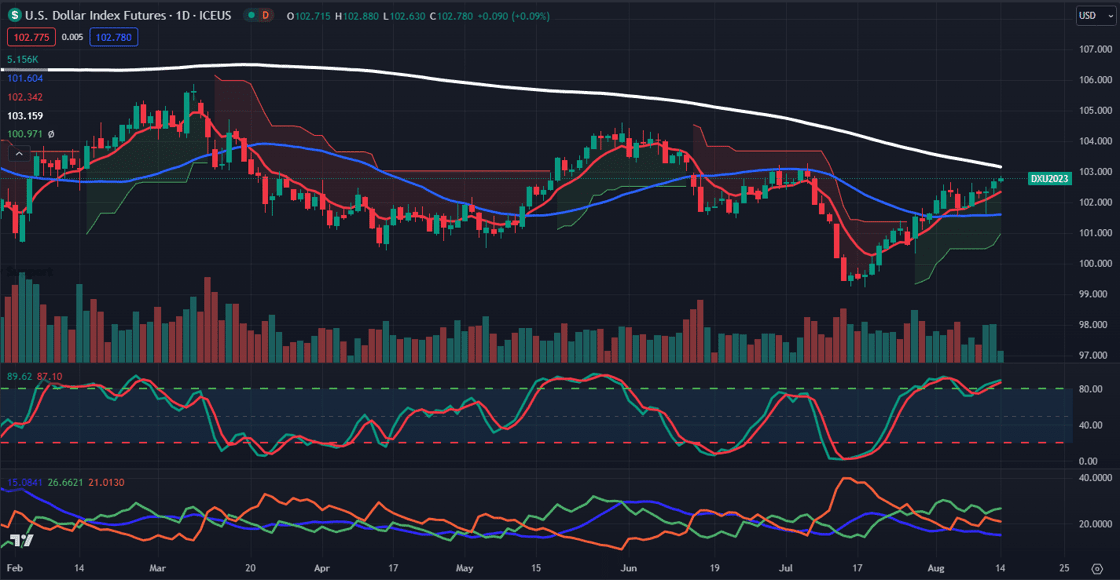This screenshot has height=580, width=1120.
Task: Click the red 102.342 indicator value
Action: click(x=25, y=96)
